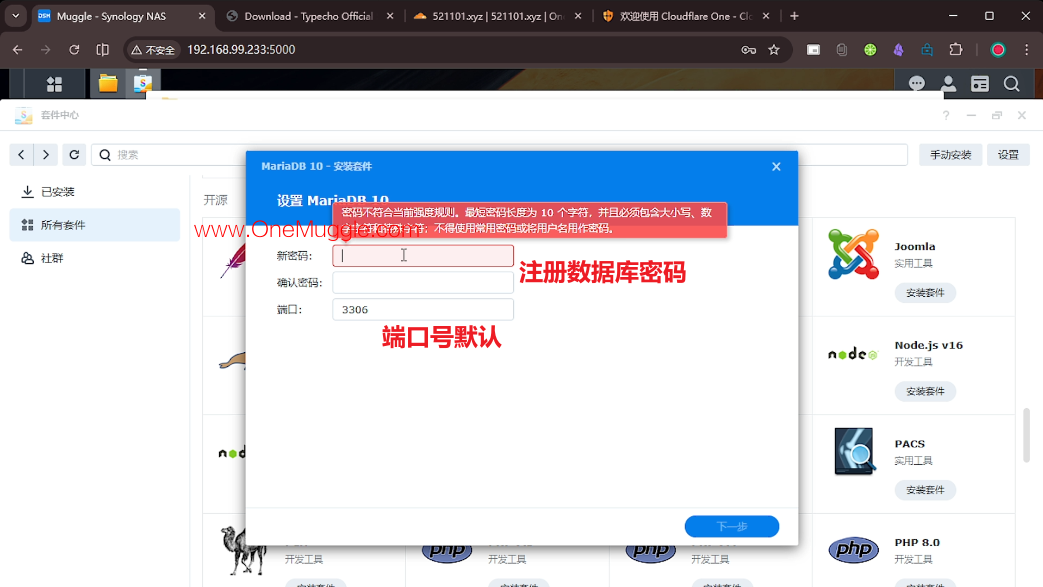Viewport: 1043px width, 587px height.
Task: Click the green extension icon in toolbar
Action: (x=870, y=50)
